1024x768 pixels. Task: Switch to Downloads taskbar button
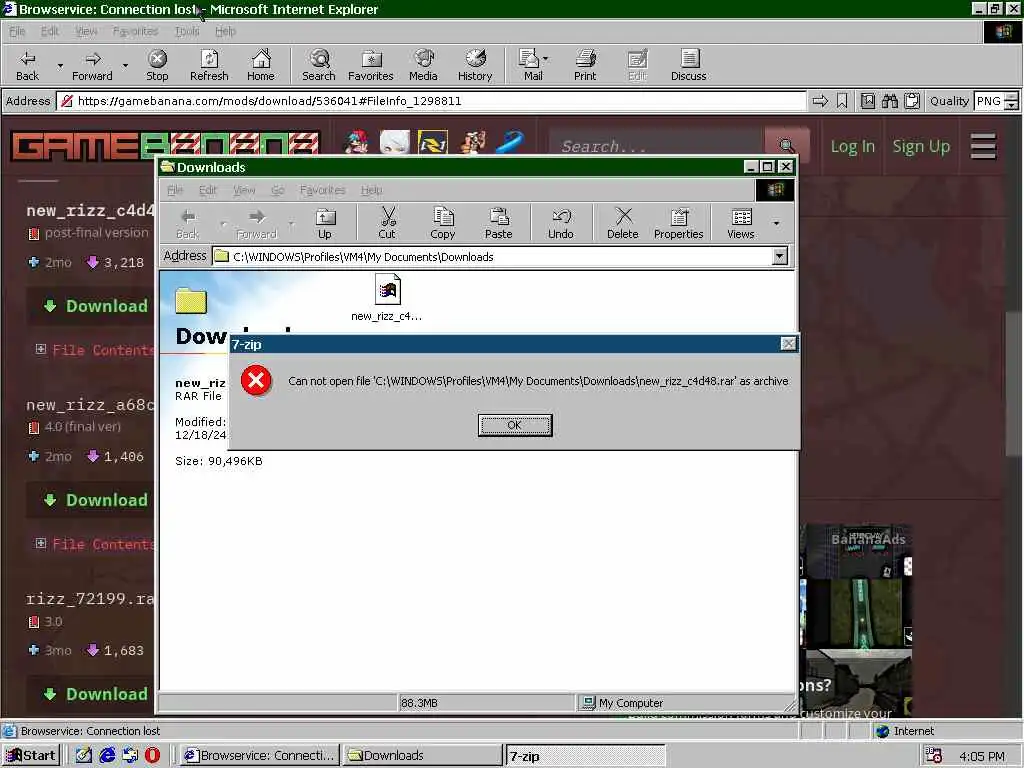422,756
